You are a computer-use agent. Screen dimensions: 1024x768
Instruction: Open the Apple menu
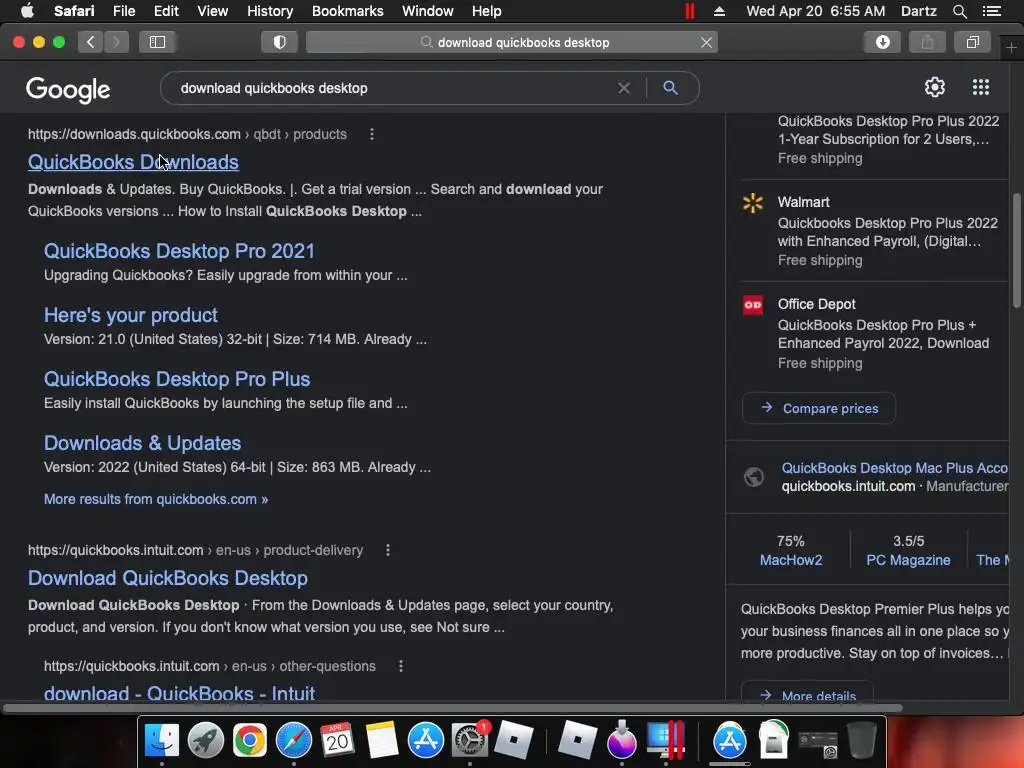[27, 11]
